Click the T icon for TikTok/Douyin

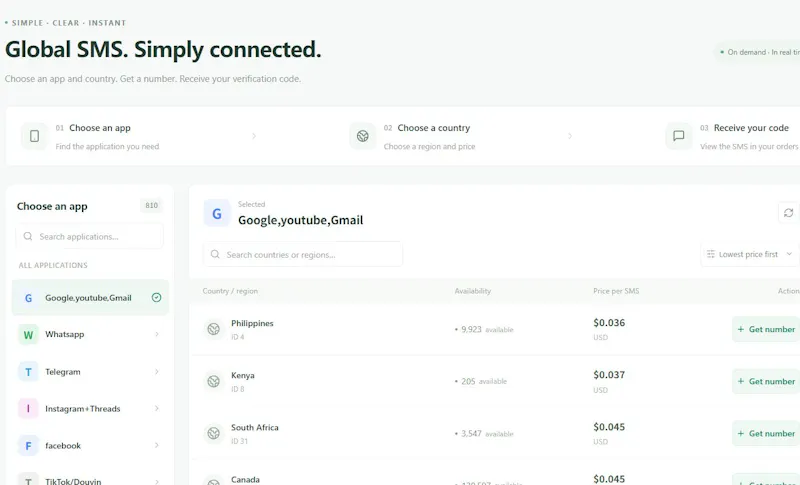point(29,481)
